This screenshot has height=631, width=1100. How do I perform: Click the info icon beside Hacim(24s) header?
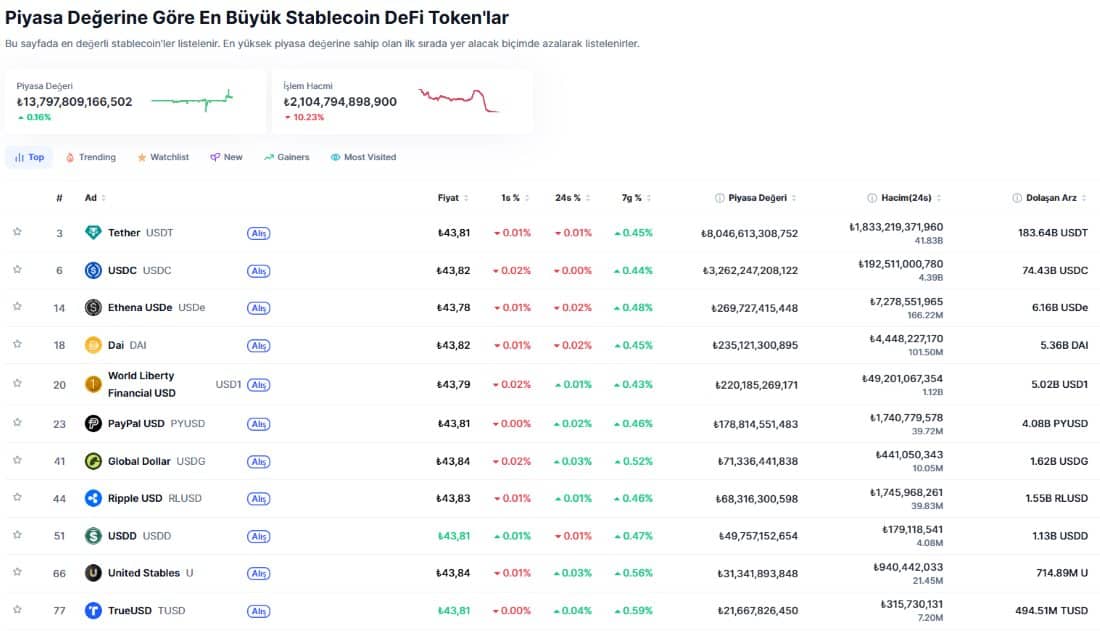click(872, 198)
